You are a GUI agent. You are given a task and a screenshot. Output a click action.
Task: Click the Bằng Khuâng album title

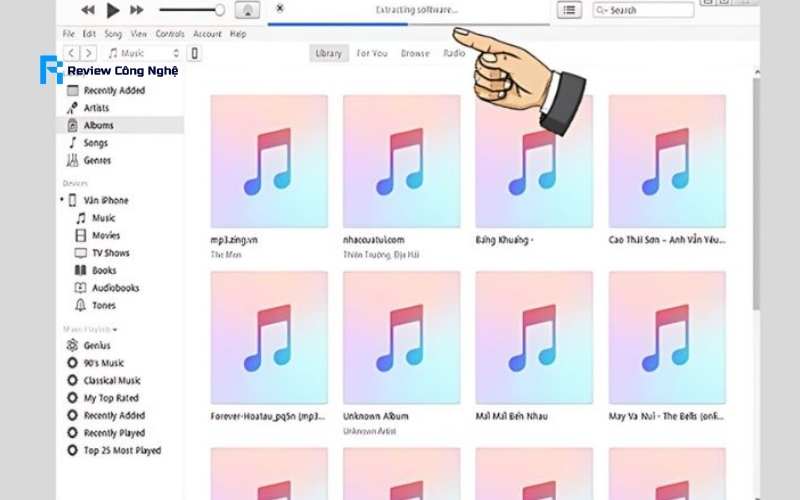click(504, 240)
